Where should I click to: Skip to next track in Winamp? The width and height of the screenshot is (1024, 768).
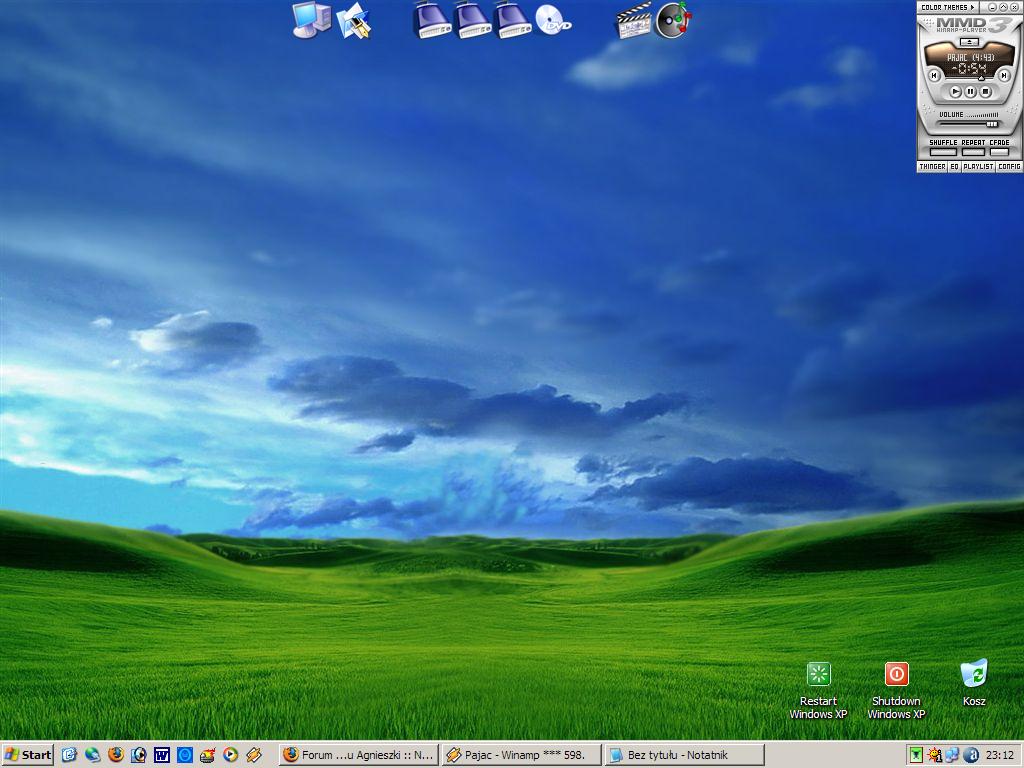point(1004,75)
